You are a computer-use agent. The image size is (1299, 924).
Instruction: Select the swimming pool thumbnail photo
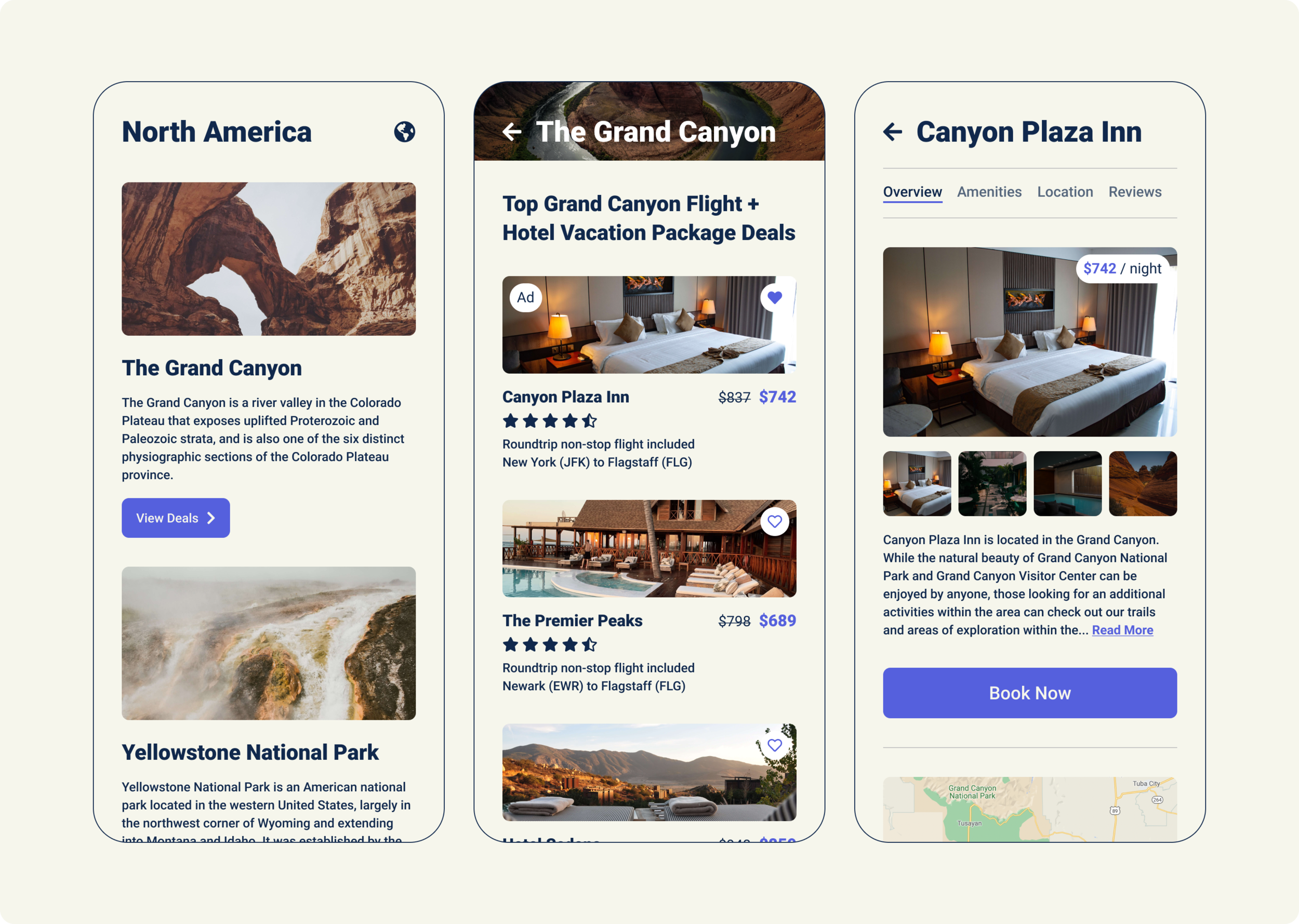[1067, 484]
